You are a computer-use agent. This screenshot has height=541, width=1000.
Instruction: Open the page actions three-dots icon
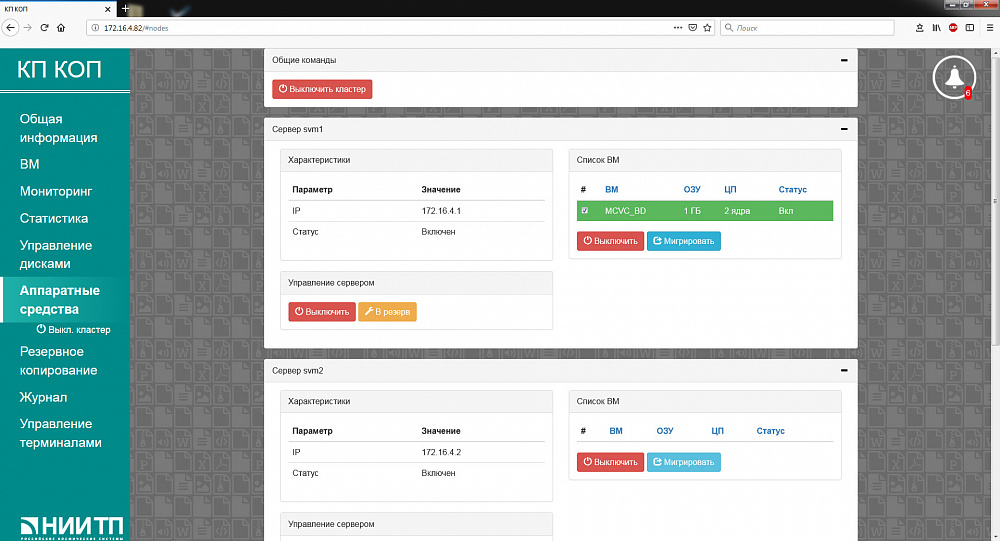[x=677, y=27]
